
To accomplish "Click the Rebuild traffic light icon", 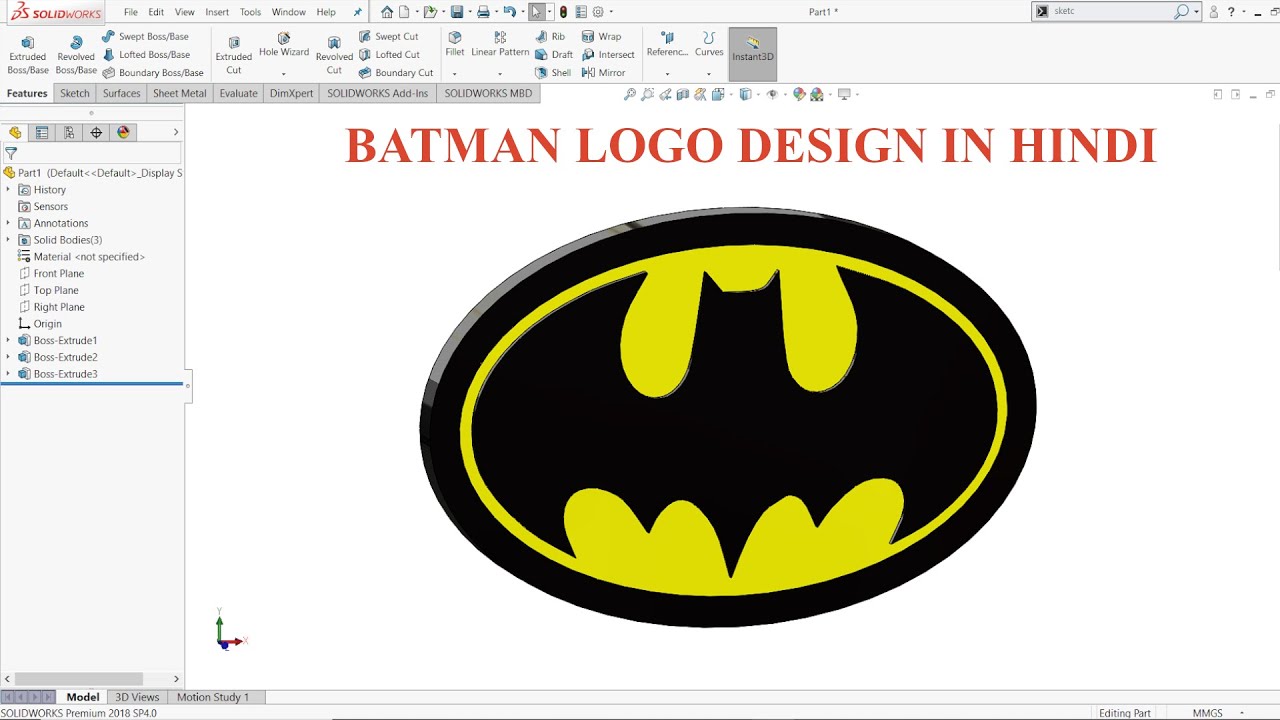I will (563, 12).
